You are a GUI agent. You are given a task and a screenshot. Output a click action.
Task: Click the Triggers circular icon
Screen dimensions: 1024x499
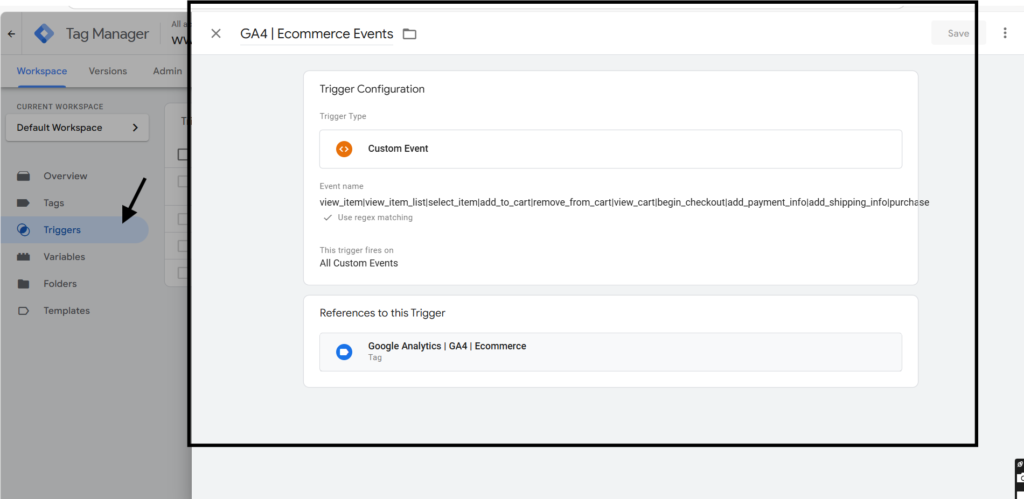click(x=24, y=230)
